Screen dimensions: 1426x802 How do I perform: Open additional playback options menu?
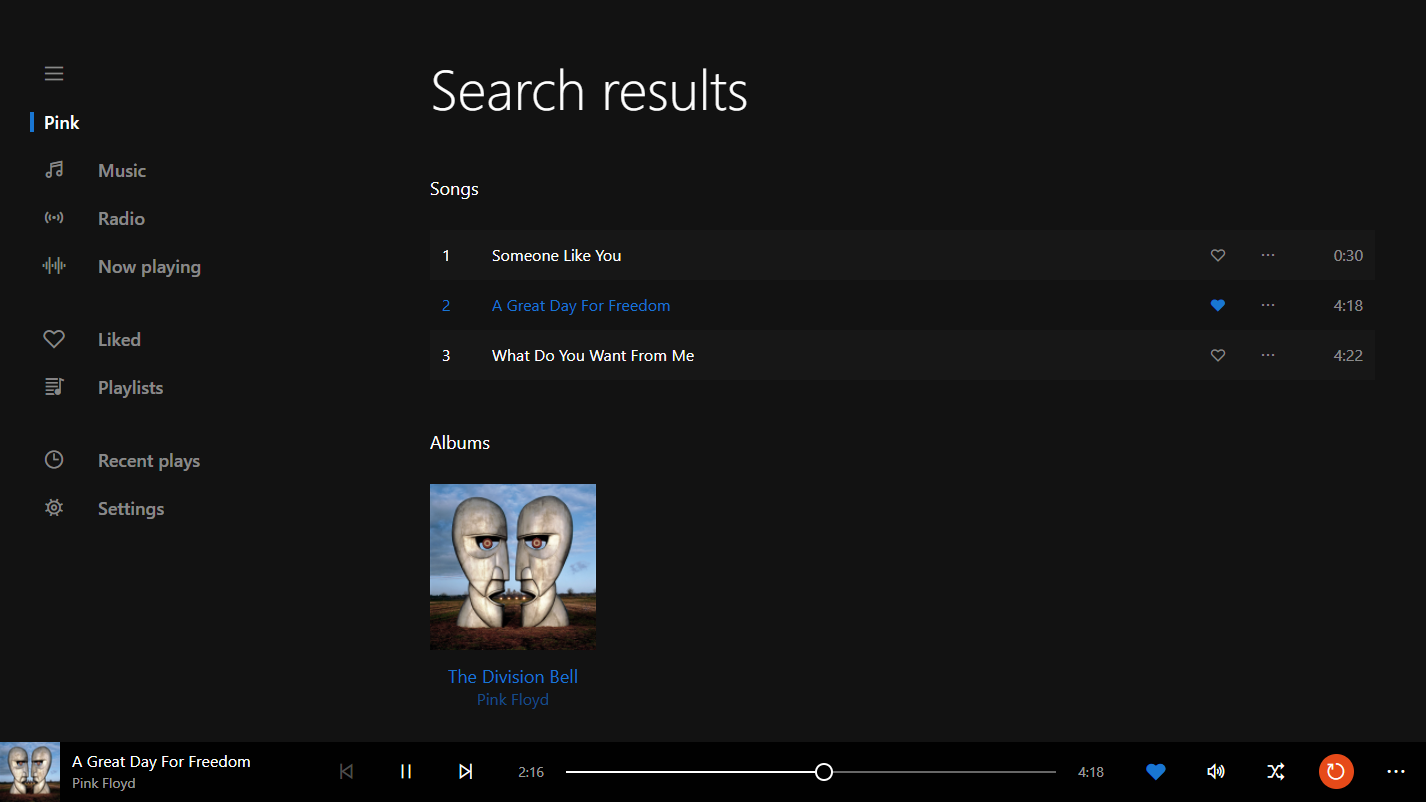[x=1396, y=771]
